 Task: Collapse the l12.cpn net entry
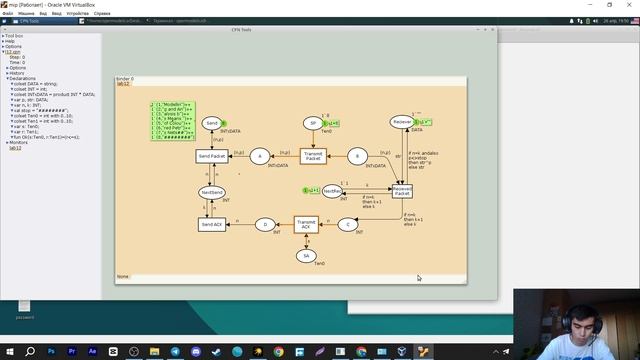3,52
